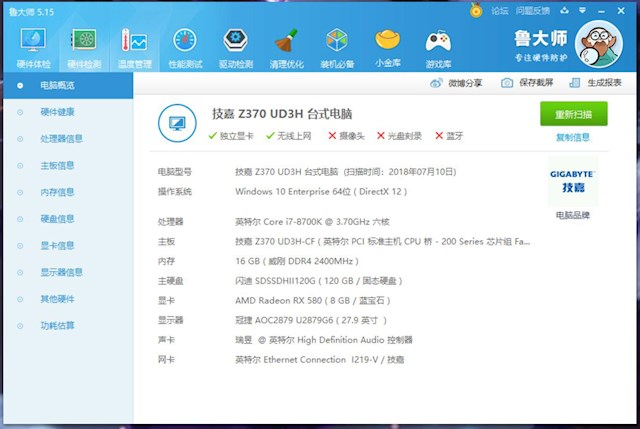Open 硬件体检 hardware checkup icon

click(33, 40)
